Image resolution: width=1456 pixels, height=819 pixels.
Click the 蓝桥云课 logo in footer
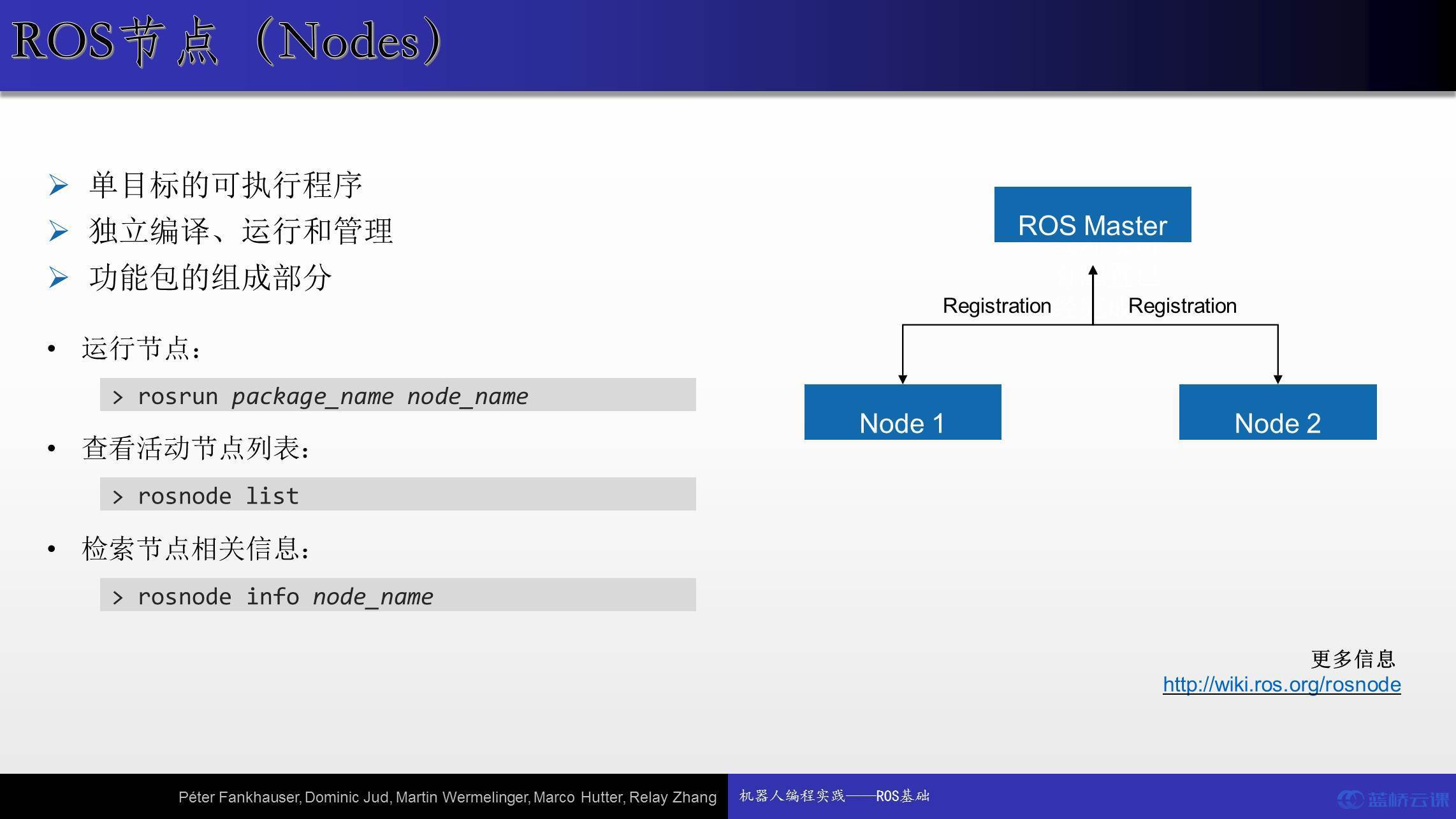(1393, 799)
